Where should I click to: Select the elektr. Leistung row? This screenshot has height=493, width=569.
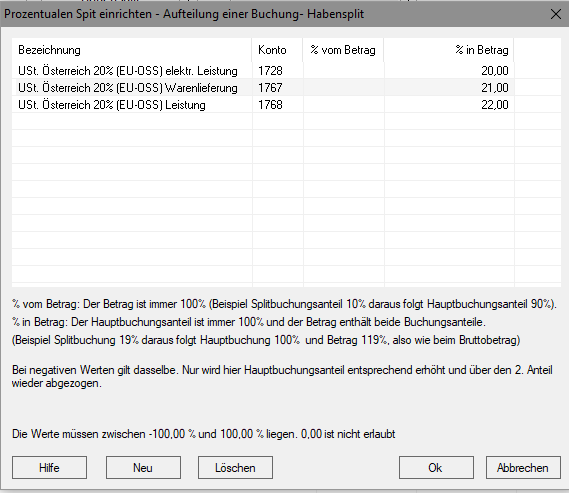tap(286, 70)
